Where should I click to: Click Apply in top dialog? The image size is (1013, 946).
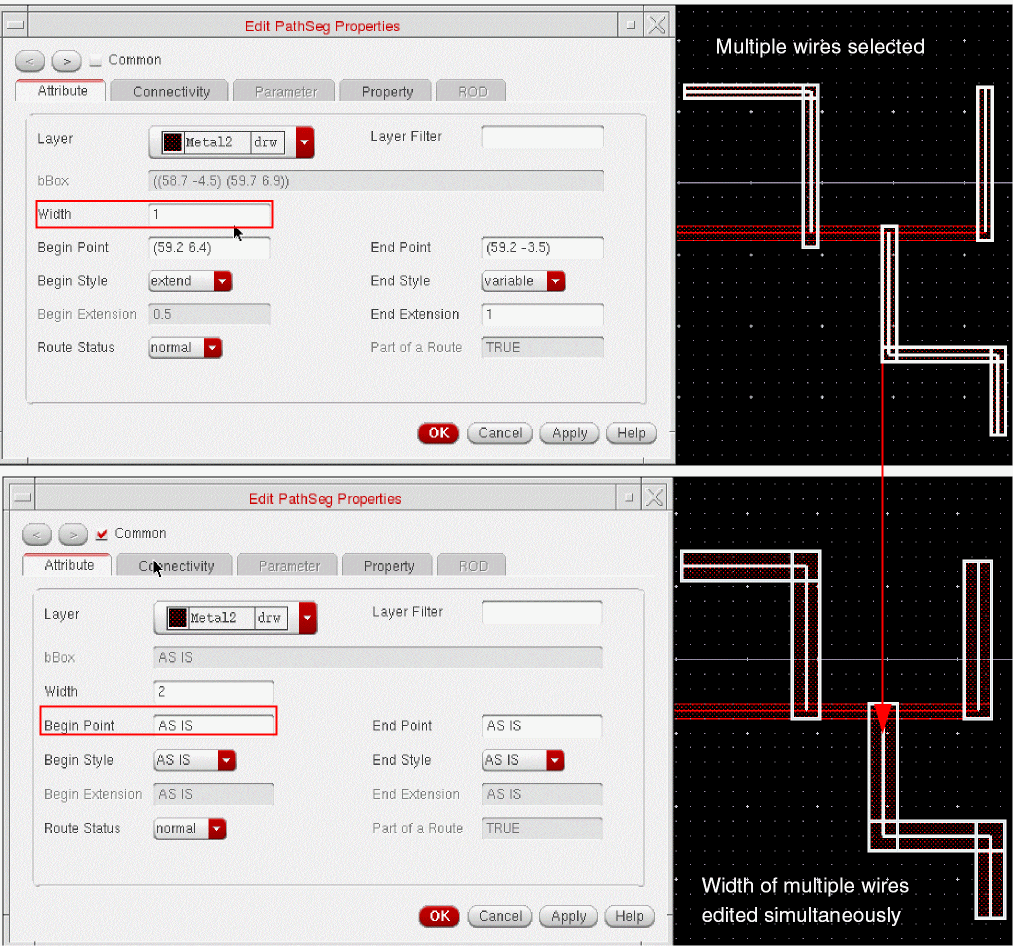[x=569, y=433]
